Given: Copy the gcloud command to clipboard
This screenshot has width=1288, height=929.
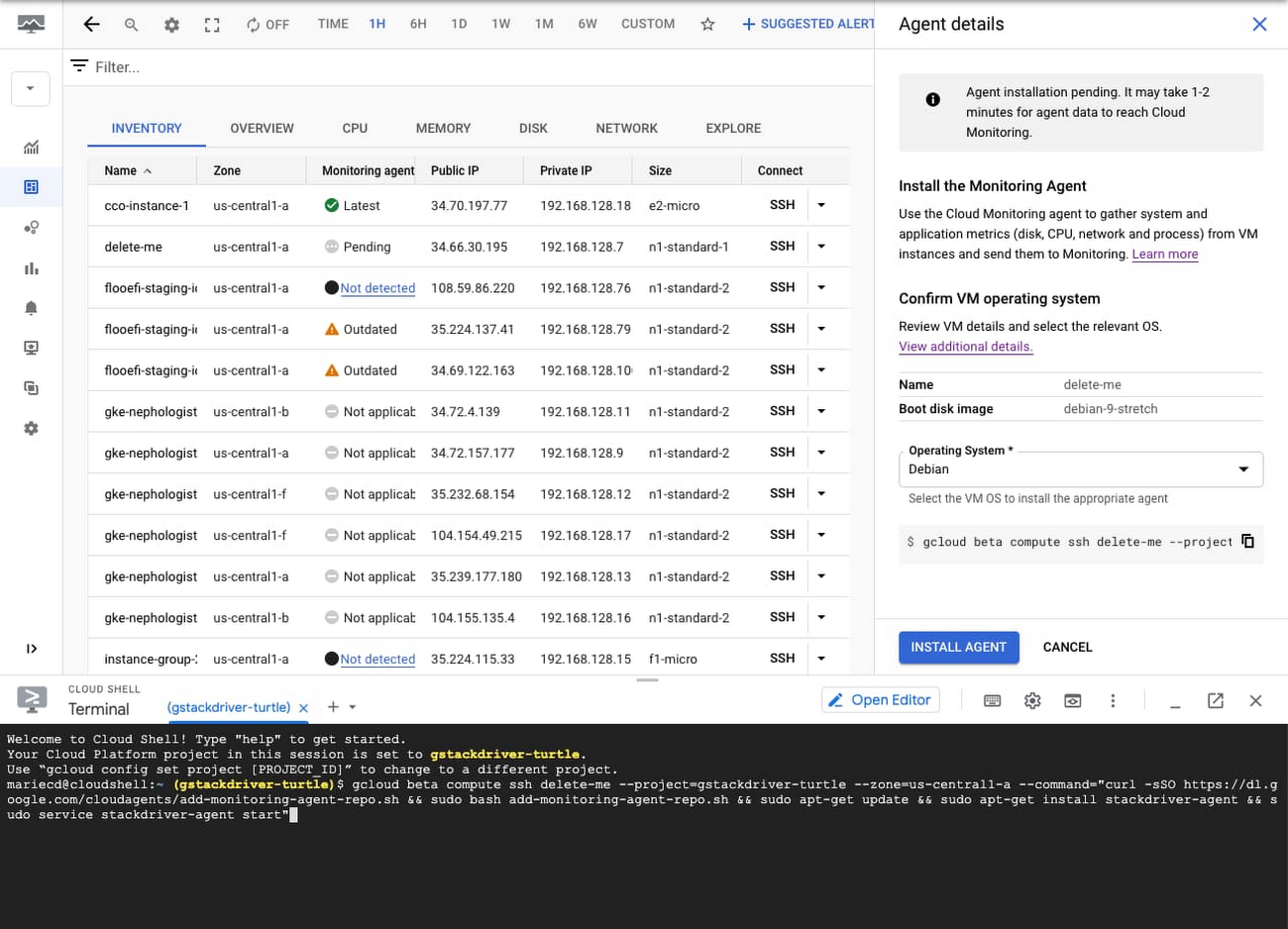Looking at the screenshot, I should click(1248, 541).
